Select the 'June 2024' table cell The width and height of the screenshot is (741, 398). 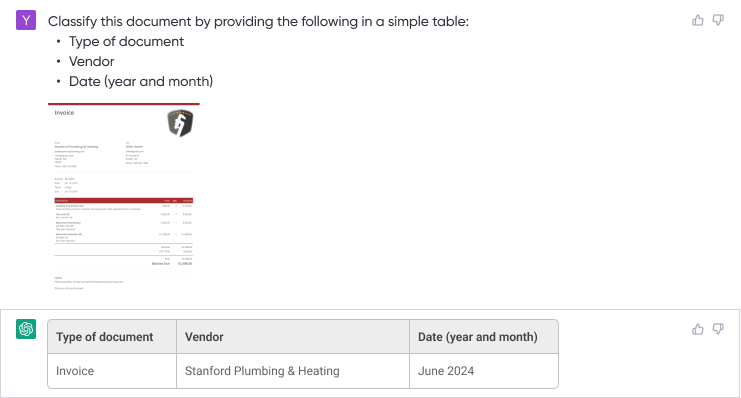click(x=484, y=371)
